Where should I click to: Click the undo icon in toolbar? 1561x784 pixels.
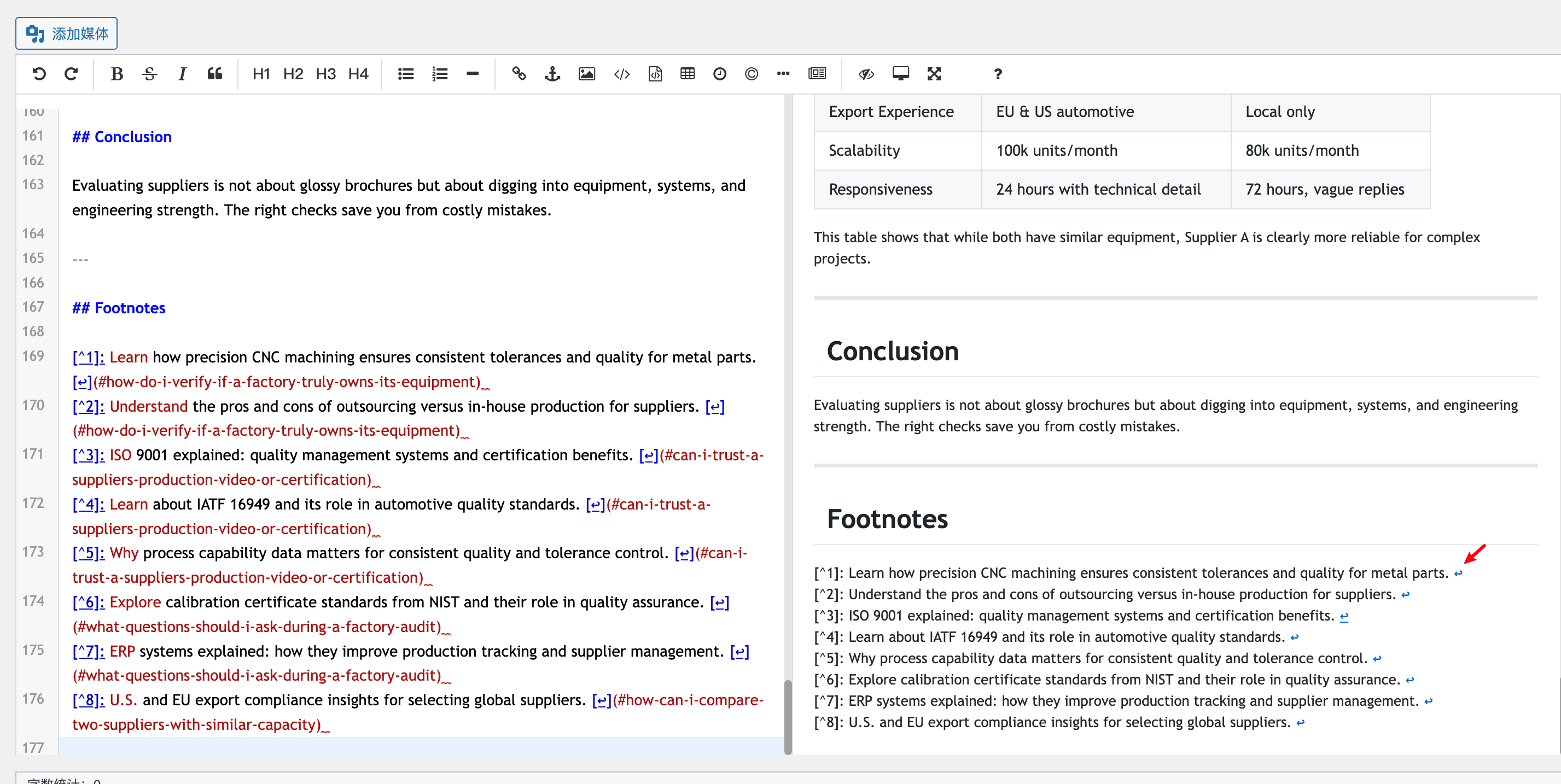click(39, 74)
